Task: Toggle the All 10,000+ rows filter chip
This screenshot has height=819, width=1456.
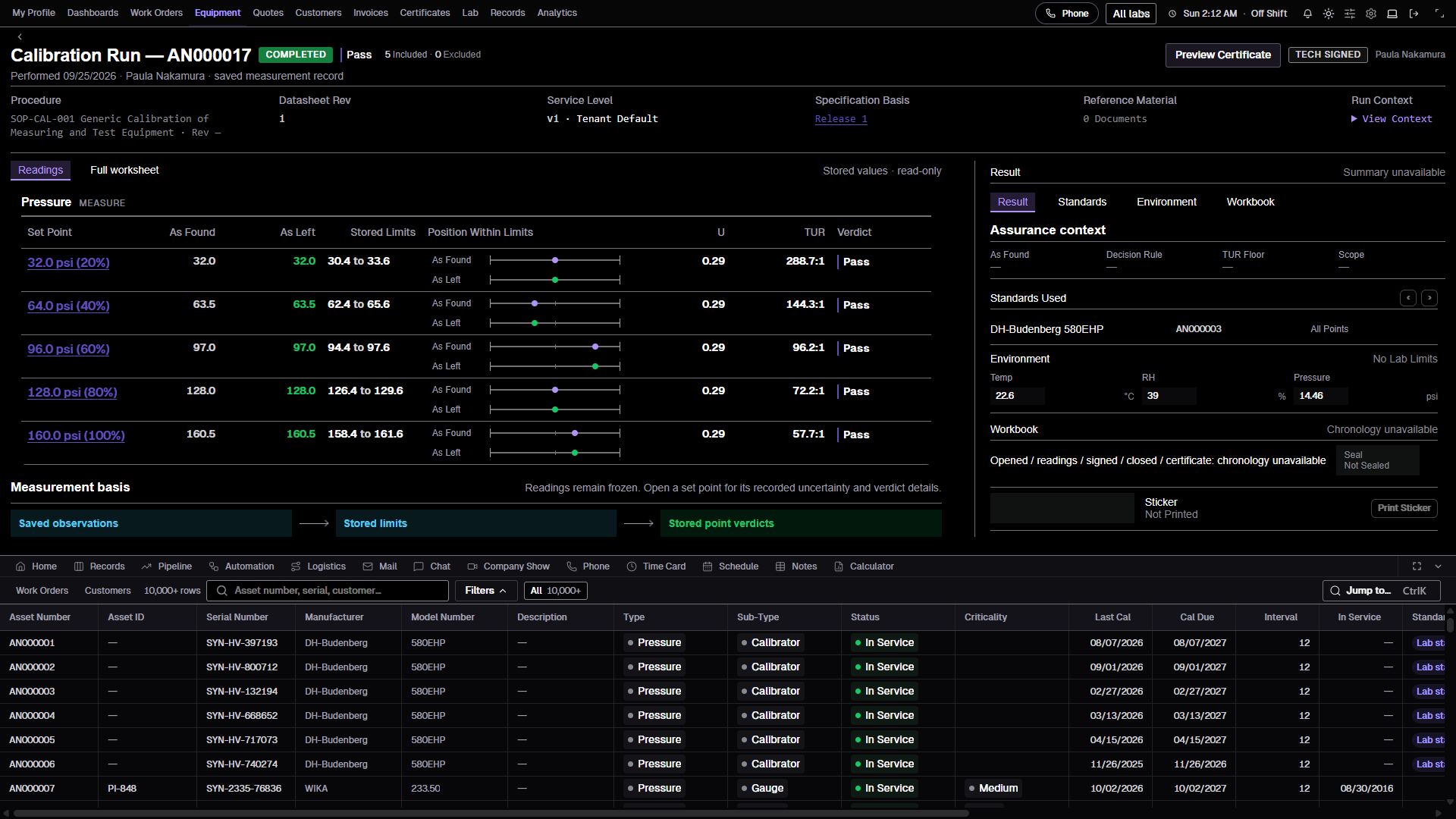Action: (555, 591)
